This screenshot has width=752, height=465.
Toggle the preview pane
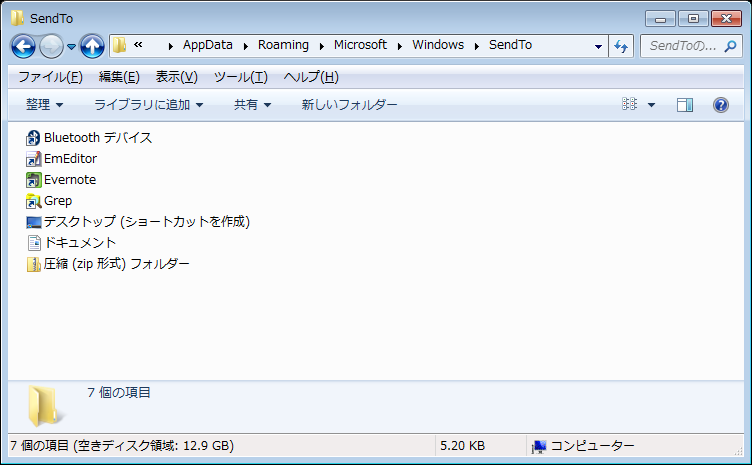(x=685, y=105)
